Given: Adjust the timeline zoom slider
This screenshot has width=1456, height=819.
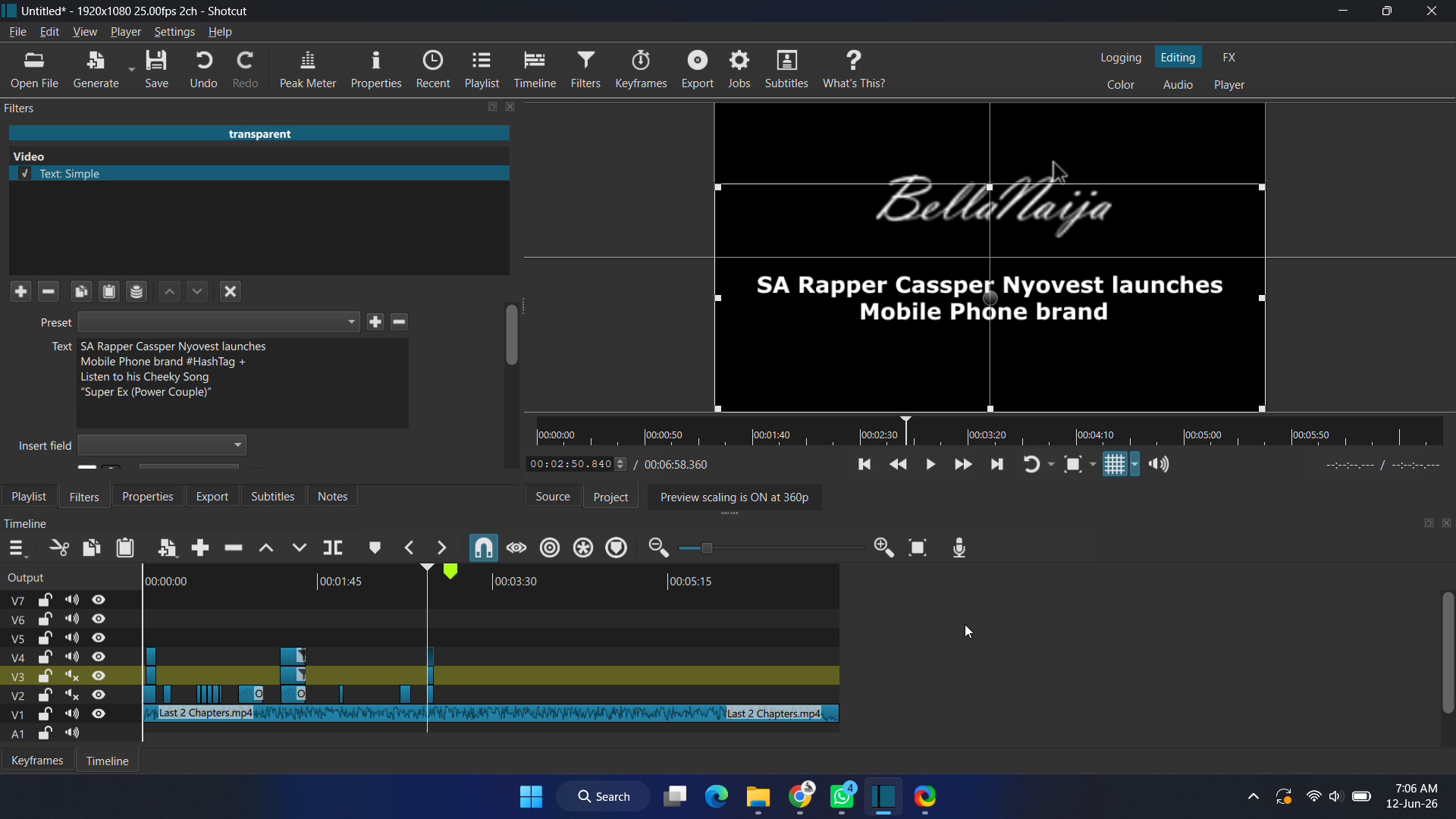Looking at the screenshot, I should [707, 548].
